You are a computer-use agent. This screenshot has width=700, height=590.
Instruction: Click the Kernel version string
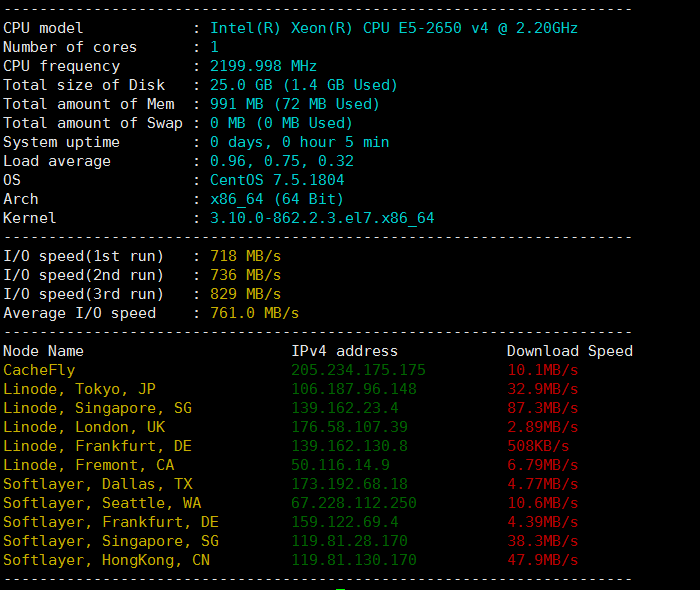click(x=321, y=218)
